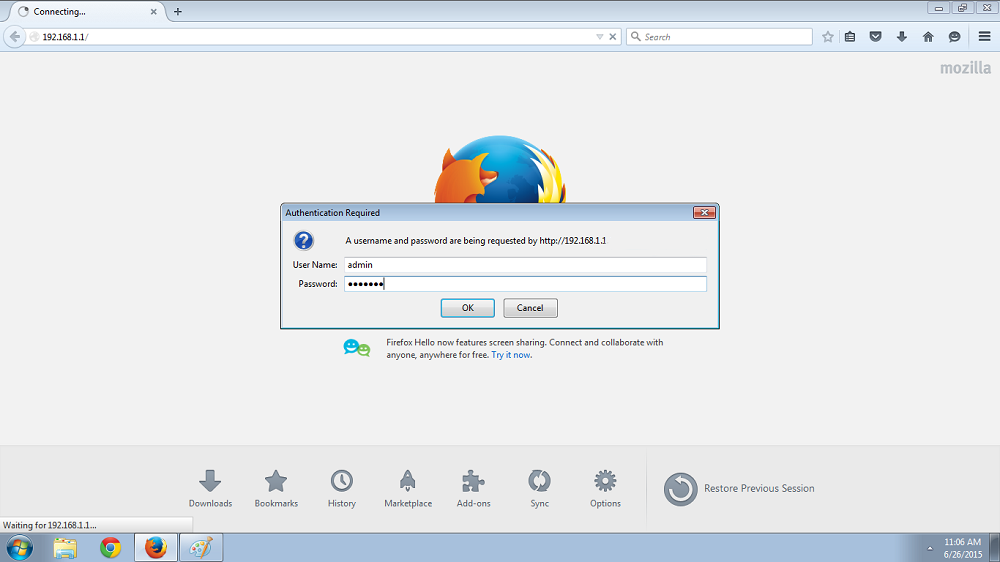Image resolution: width=1000 pixels, height=562 pixels.
Task: Open the downloads arrow in toolbar
Action: (x=901, y=37)
